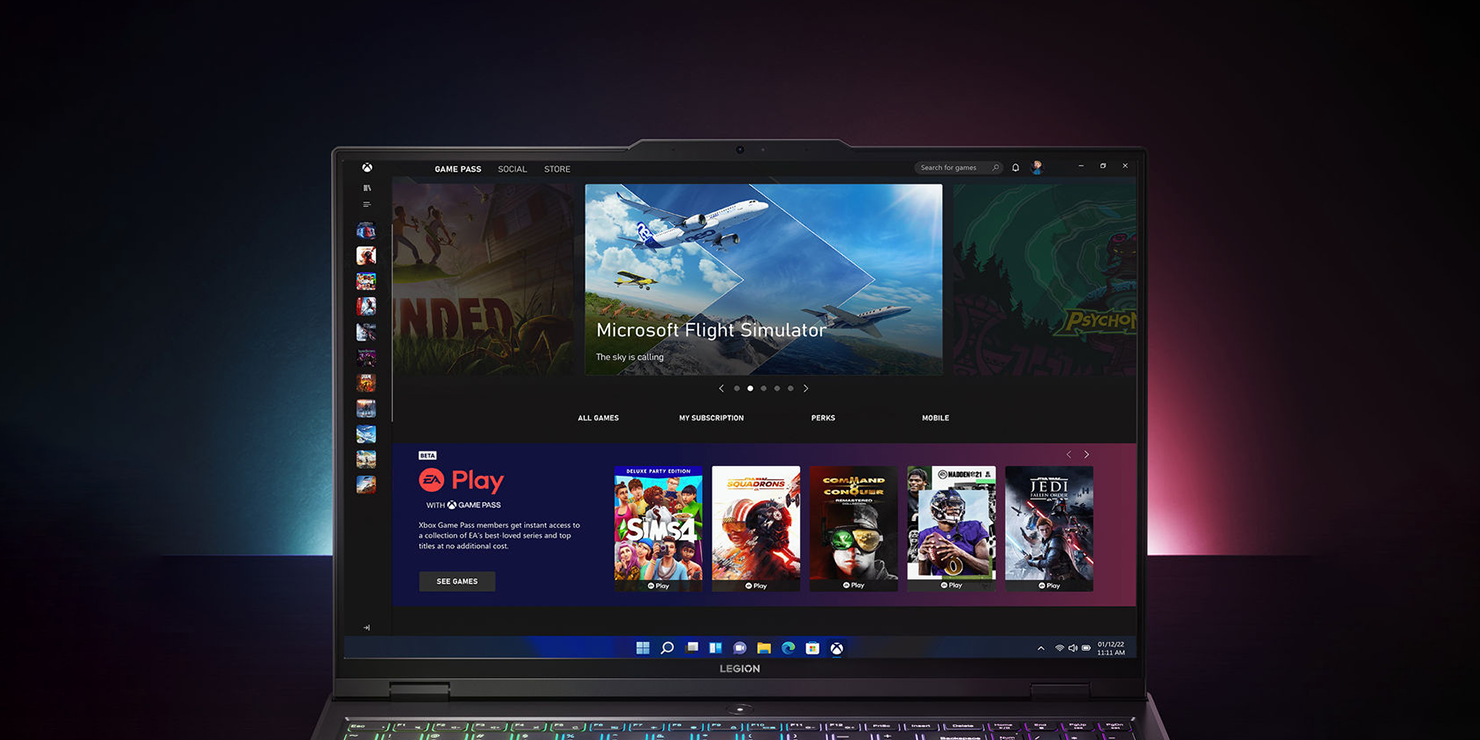Image resolution: width=1480 pixels, height=740 pixels.
Task: Open the Star Wars Squadrons game card
Action: (756, 528)
